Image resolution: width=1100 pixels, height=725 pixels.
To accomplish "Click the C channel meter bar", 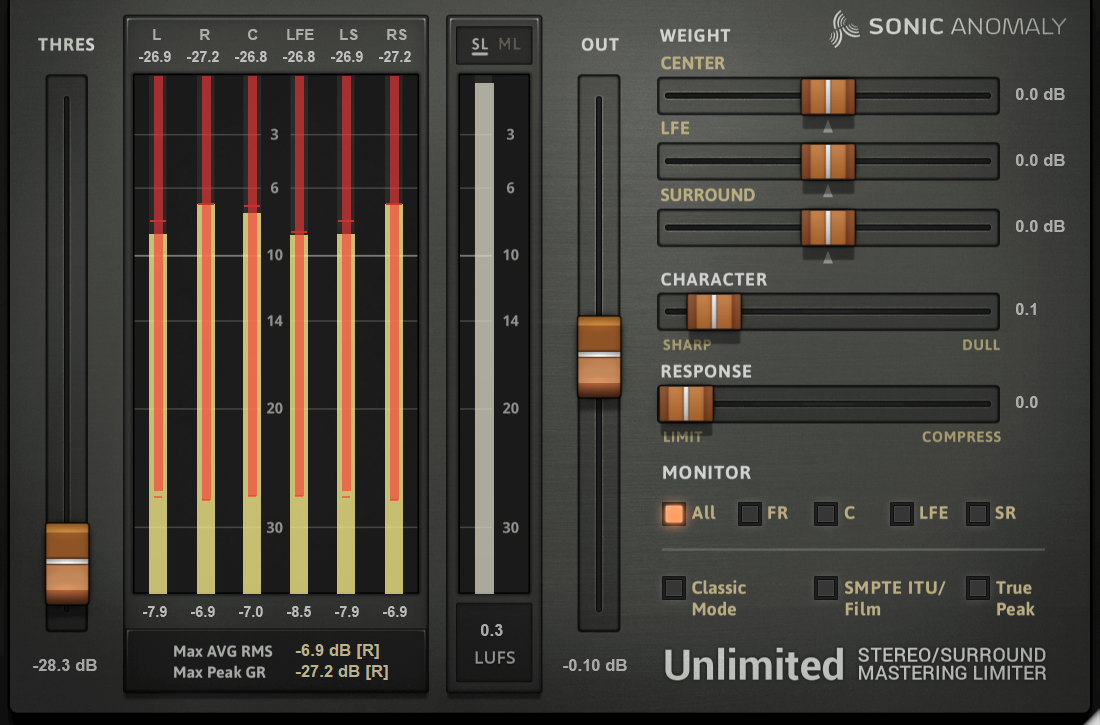I will (252, 335).
